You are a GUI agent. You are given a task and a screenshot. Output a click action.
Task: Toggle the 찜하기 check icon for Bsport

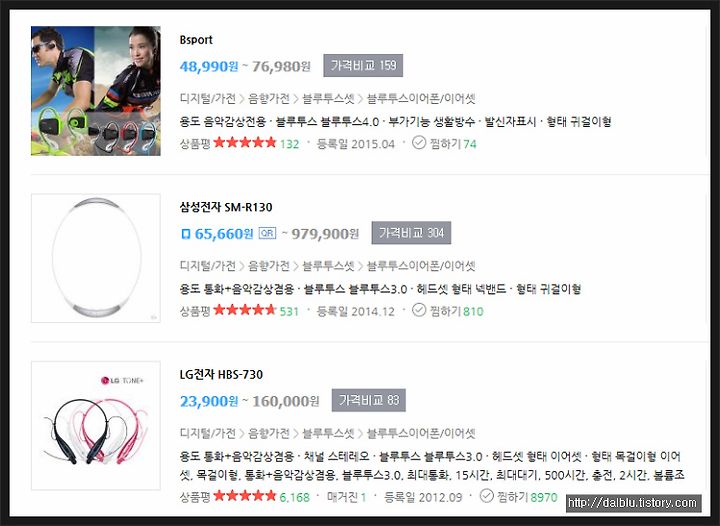tap(419, 143)
